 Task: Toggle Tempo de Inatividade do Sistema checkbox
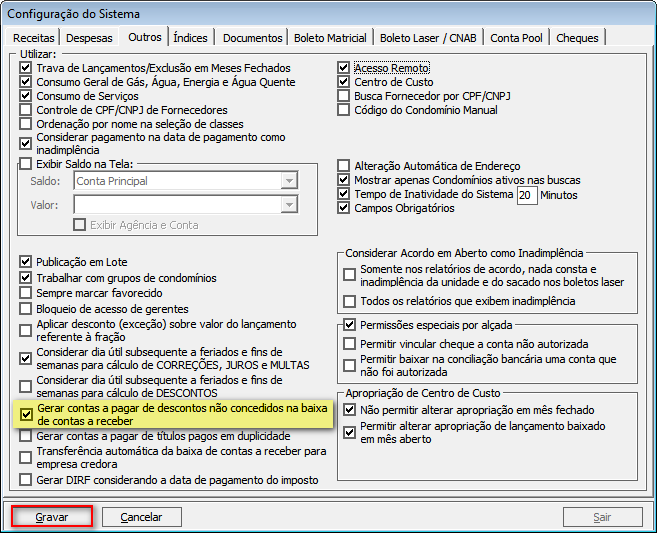(344, 194)
